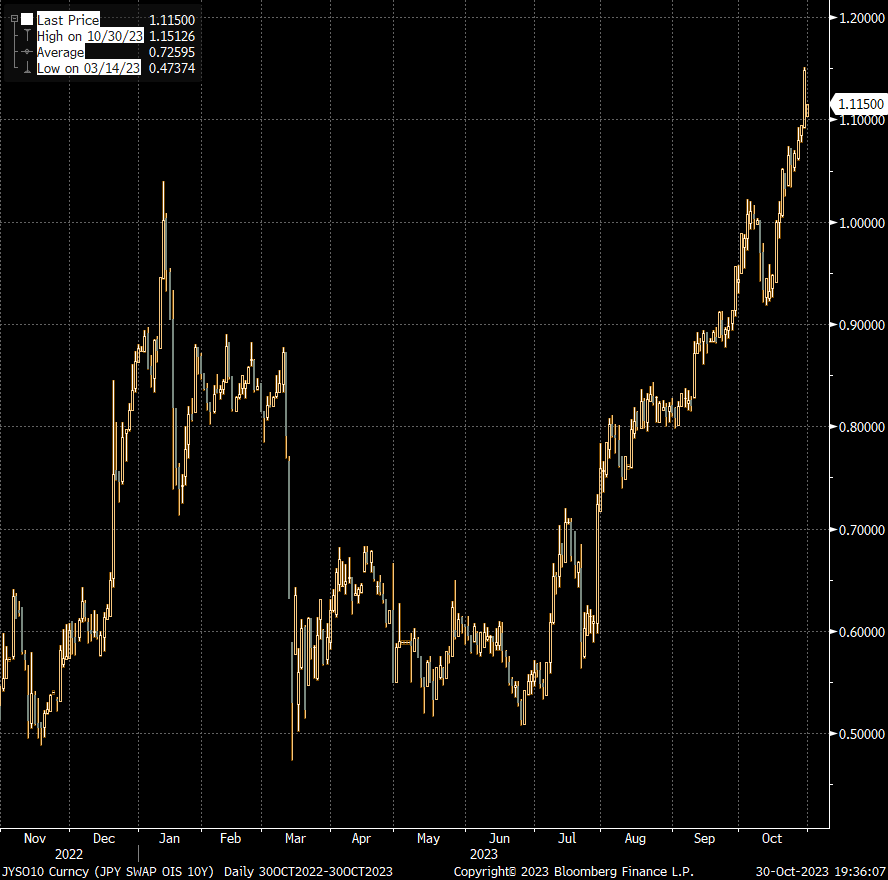This screenshot has height=880, width=888.
Task: Click the 30-Oct-2023 19:36:07 timestamp
Action: click(821, 872)
